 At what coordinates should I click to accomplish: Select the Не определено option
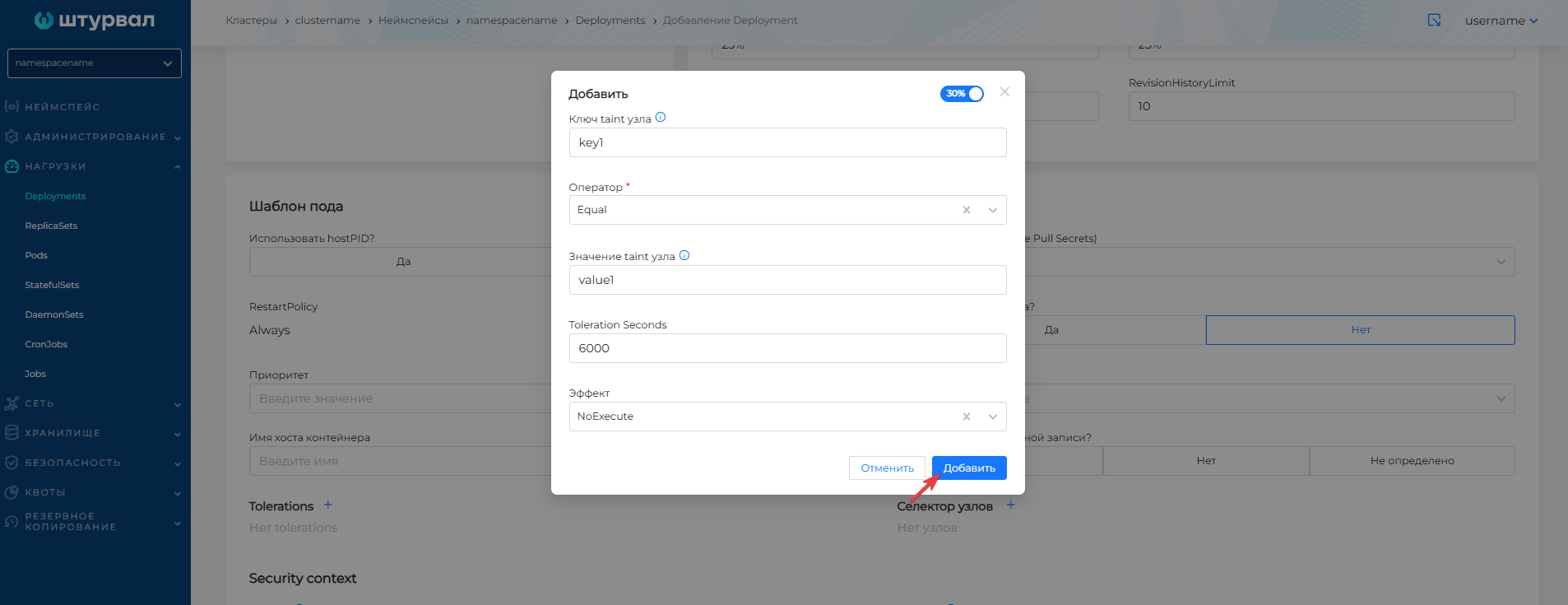click(1411, 461)
